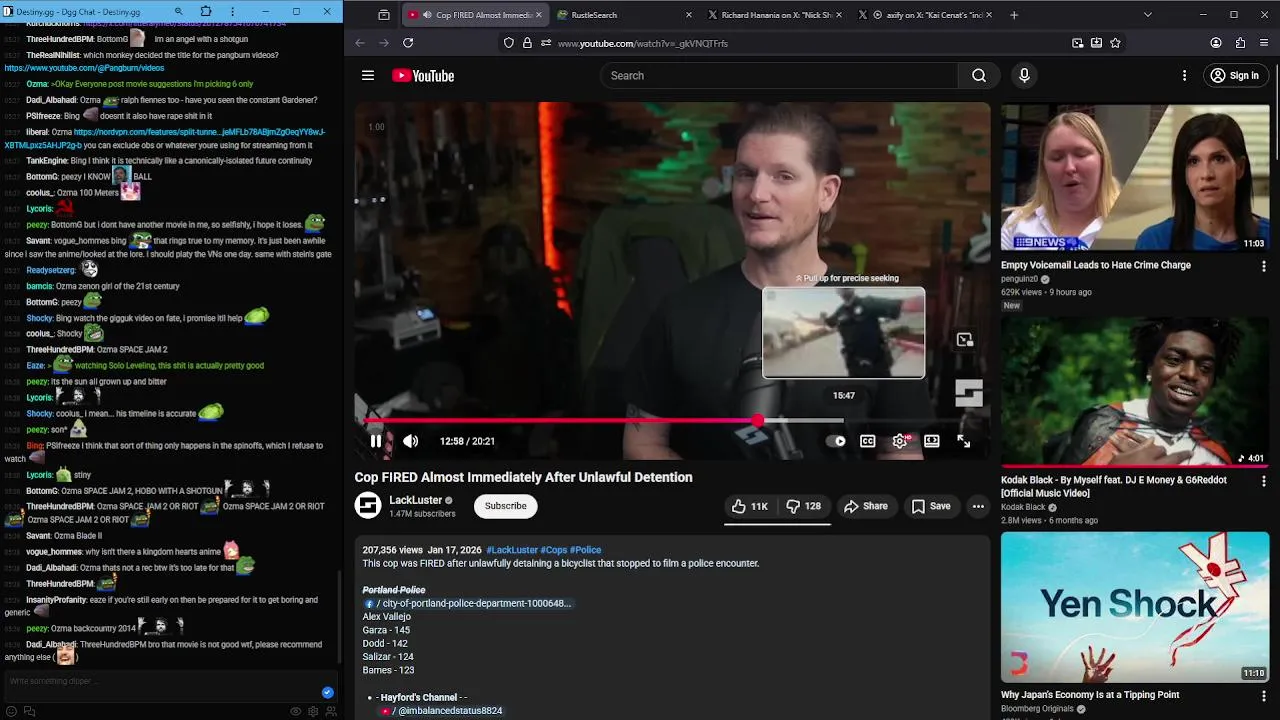The height and width of the screenshot is (720, 1280).
Task: Click zoom magnifier in Dgg Chat titlebar
Action: 179,12
